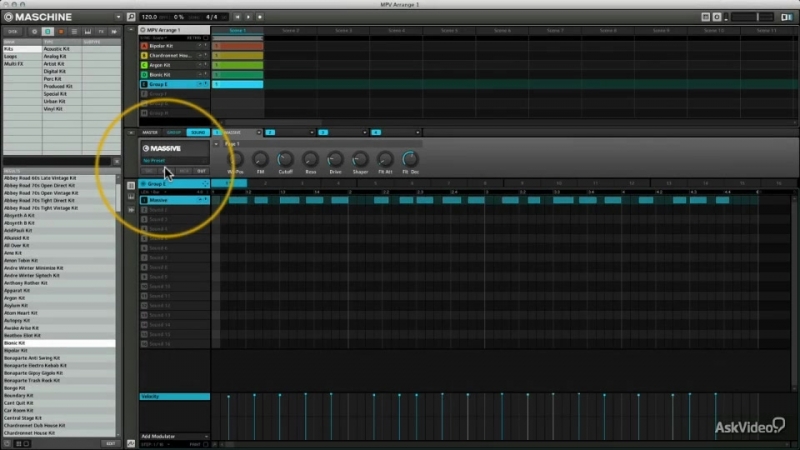Click the Drive knob
Screen dimensions: 800x450
tap(335, 159)
